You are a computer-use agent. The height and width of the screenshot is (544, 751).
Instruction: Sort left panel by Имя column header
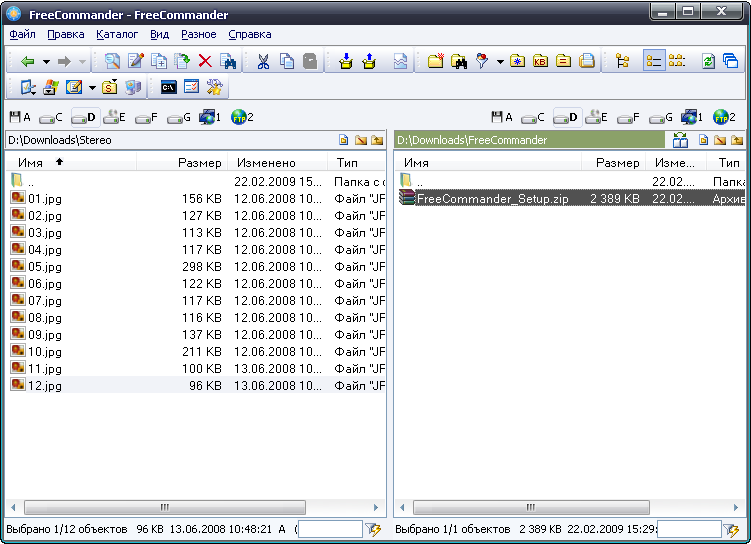[71, 163]
